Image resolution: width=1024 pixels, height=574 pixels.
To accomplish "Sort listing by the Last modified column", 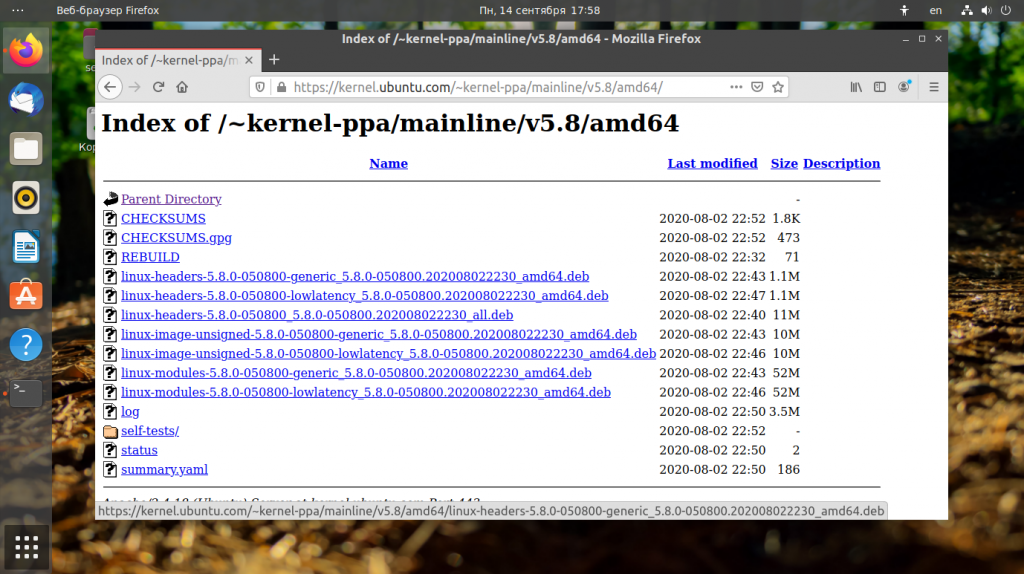I will pos(712,163).
